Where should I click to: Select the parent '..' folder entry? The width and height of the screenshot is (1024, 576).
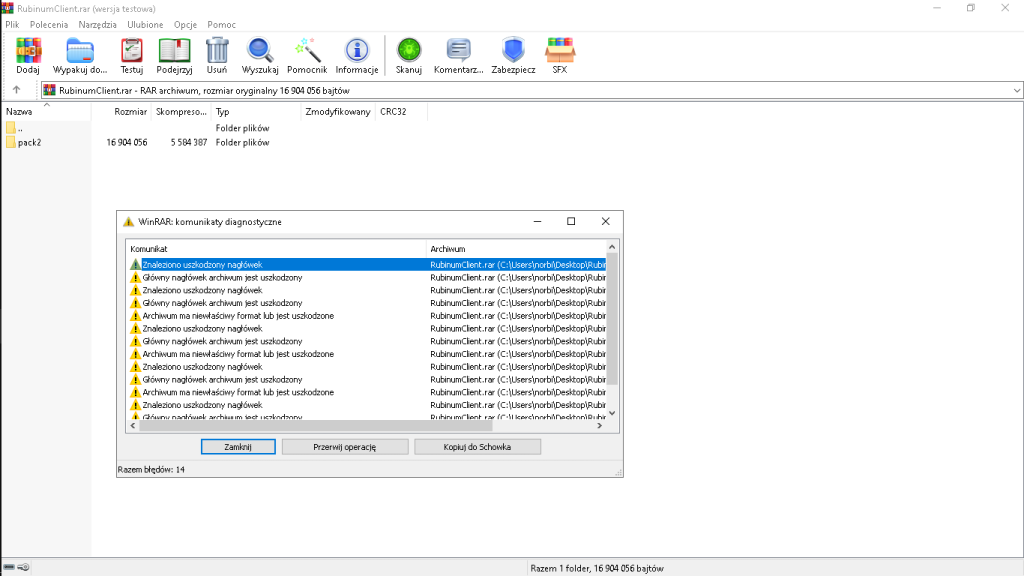(x=14, y=128)
